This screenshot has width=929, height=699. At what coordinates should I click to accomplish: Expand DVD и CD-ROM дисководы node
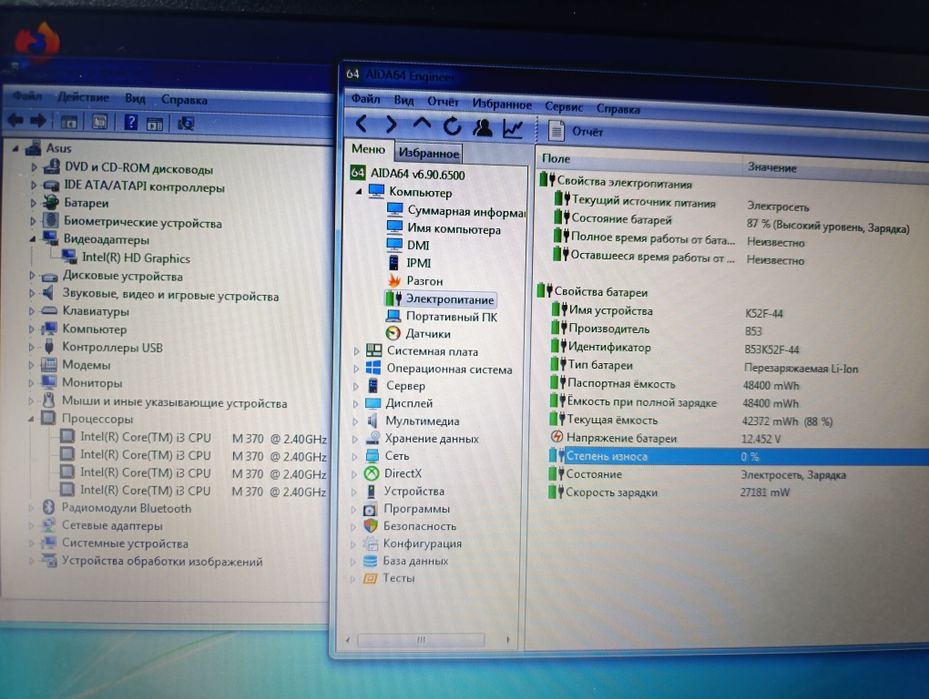[34, 168]
